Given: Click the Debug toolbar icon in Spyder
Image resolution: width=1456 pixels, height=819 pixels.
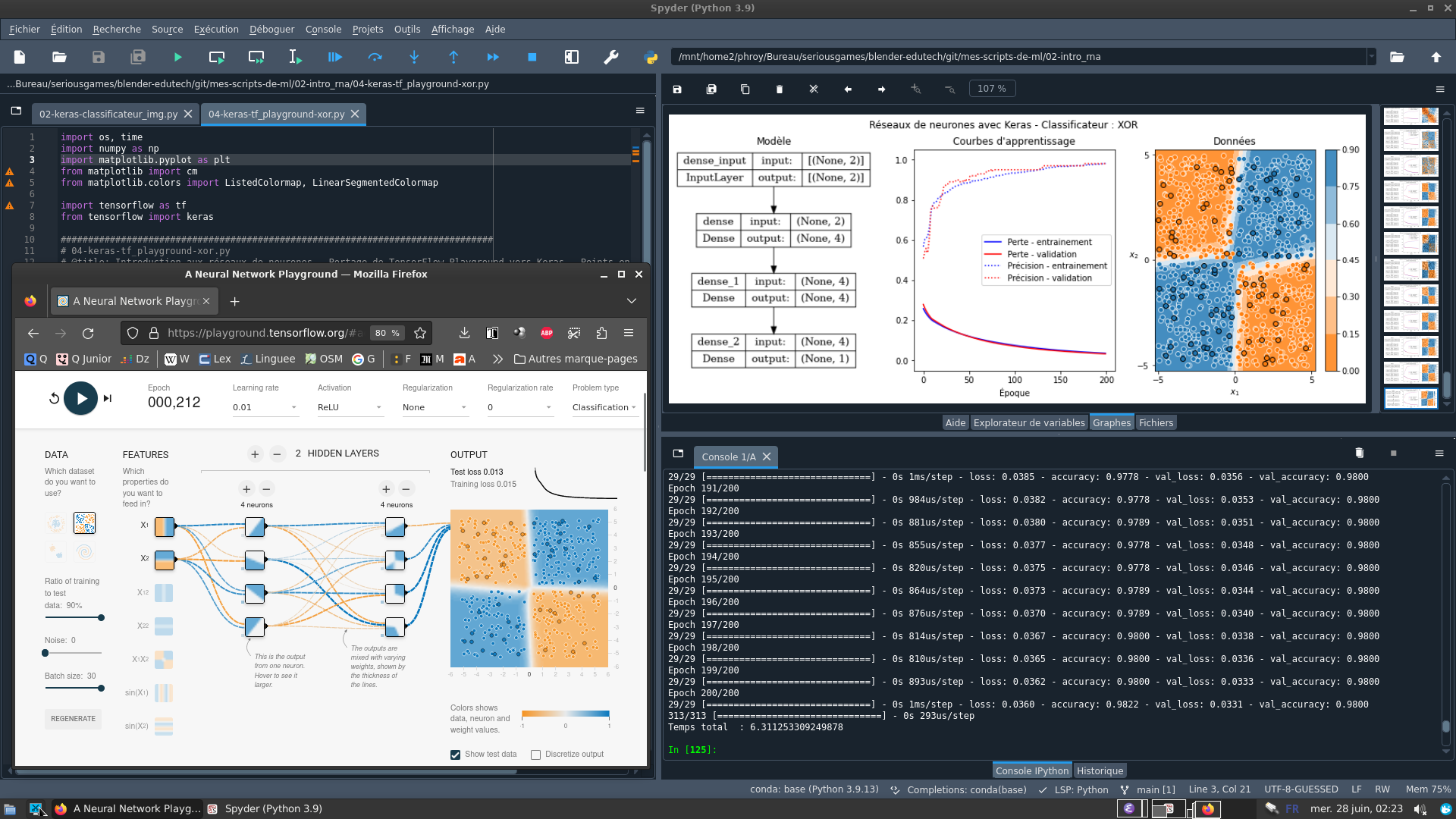Looking at the screenshot, I should tap(335, 56).
